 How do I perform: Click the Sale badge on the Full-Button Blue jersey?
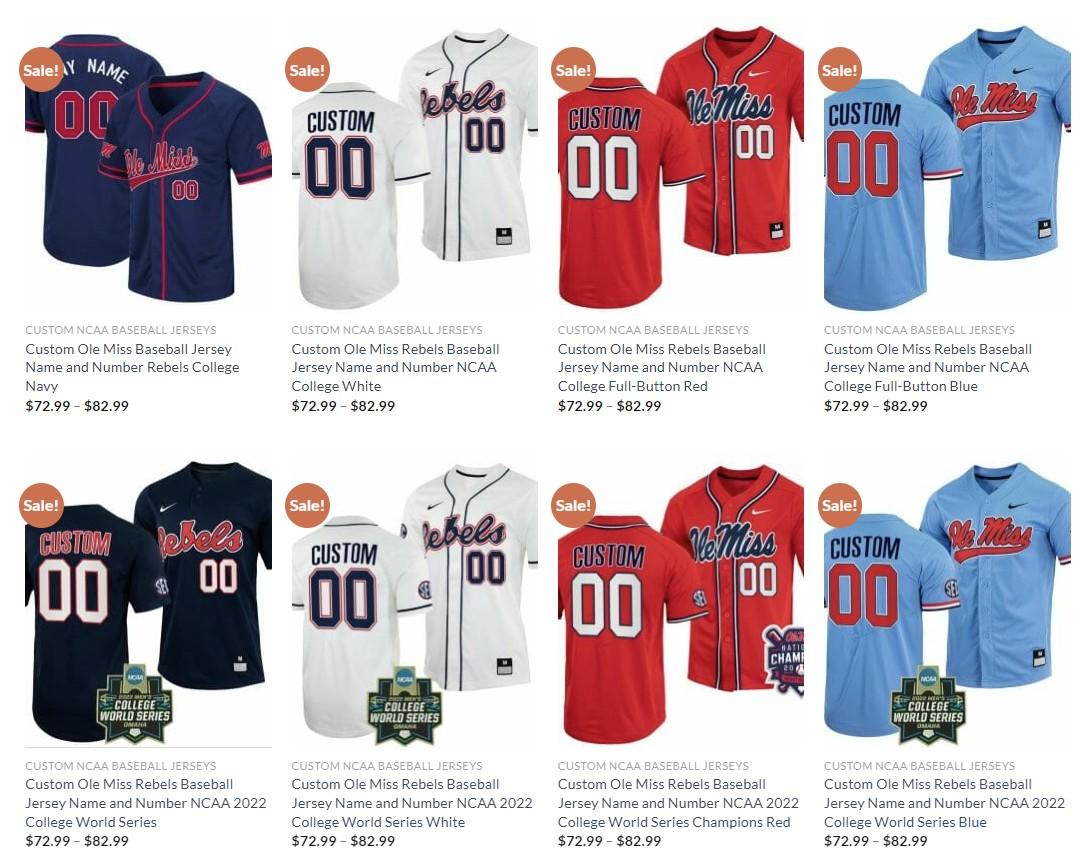point(840,69)
